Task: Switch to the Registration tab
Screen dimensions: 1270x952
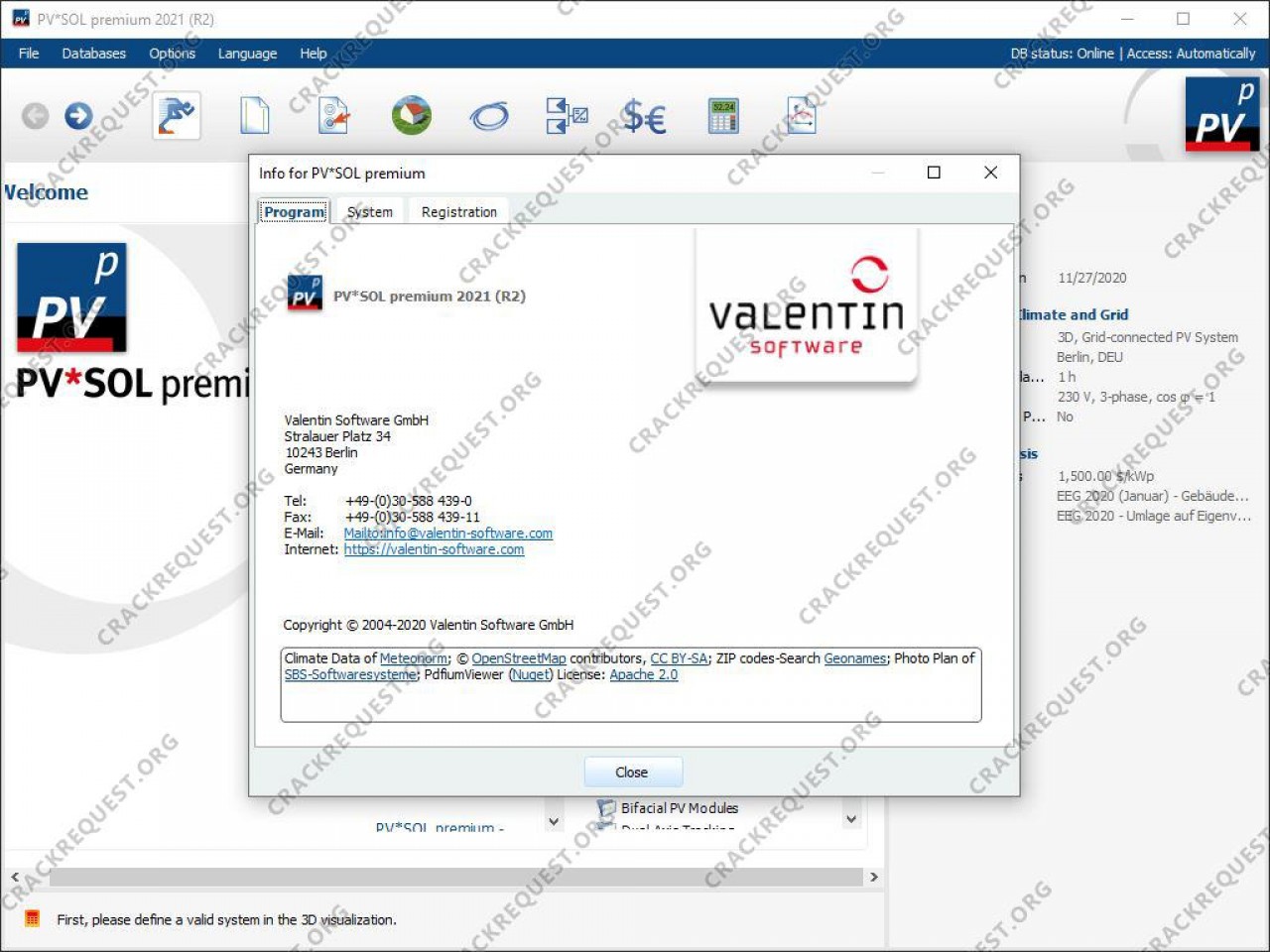Action: pos(458,212)
